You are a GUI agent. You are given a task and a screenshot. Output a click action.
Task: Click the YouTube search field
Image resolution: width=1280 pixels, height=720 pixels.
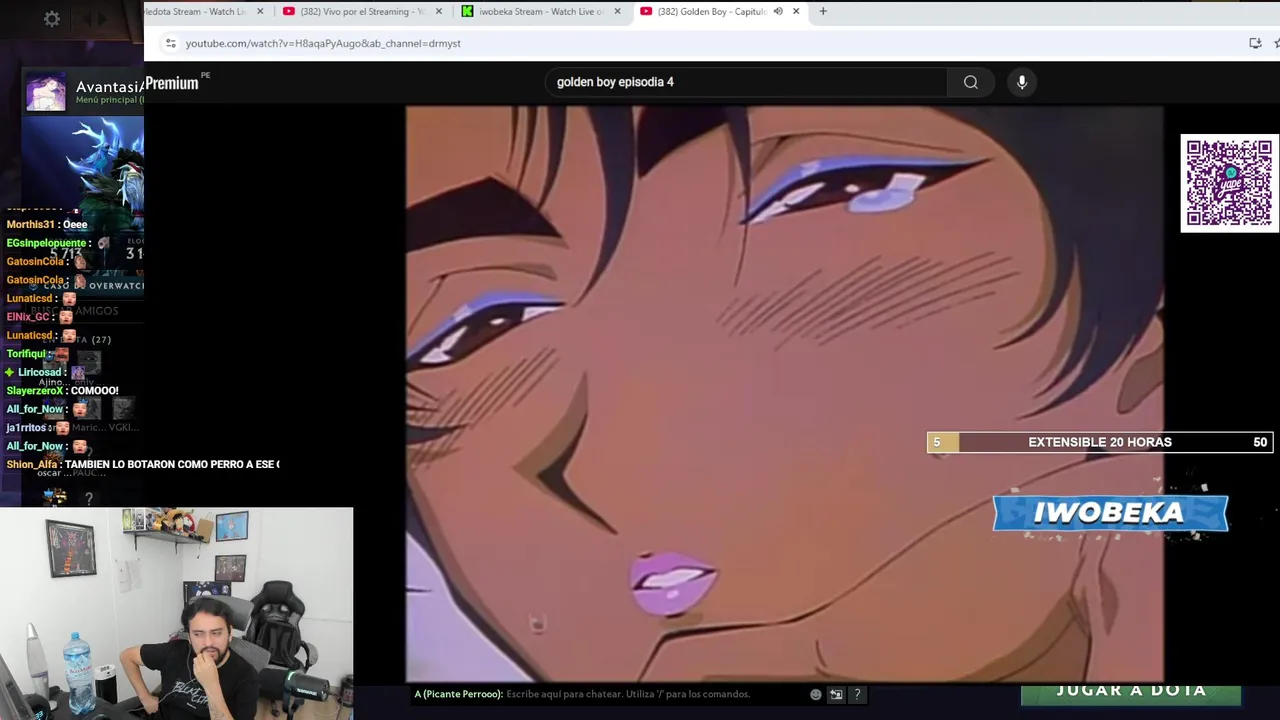coord(746,82)
